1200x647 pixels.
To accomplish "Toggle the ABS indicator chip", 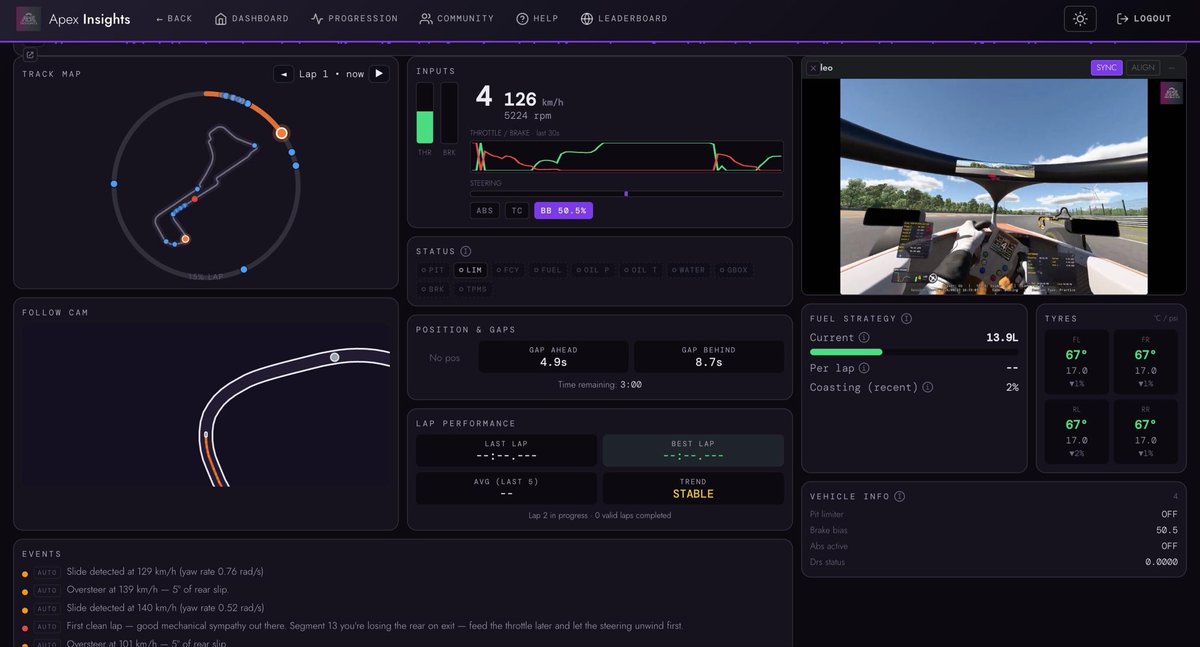I will coord(484,211).
